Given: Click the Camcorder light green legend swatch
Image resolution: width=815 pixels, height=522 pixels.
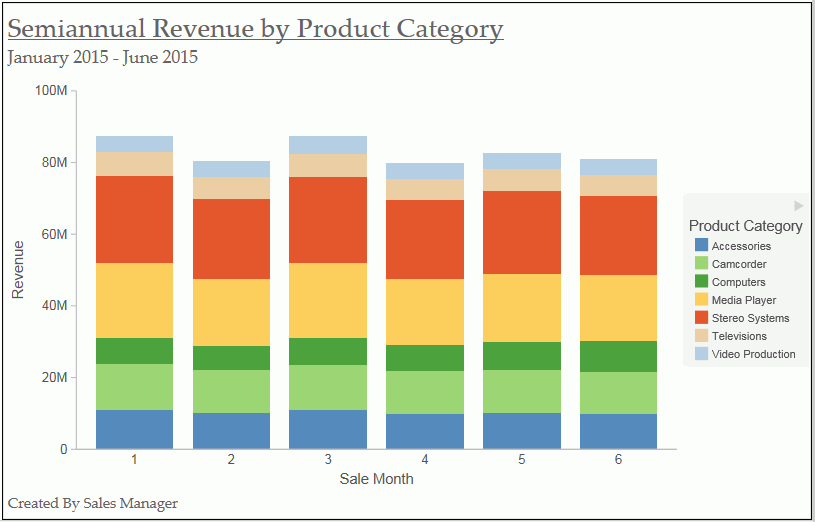Looking at the screenshot, I should [701, 263].
